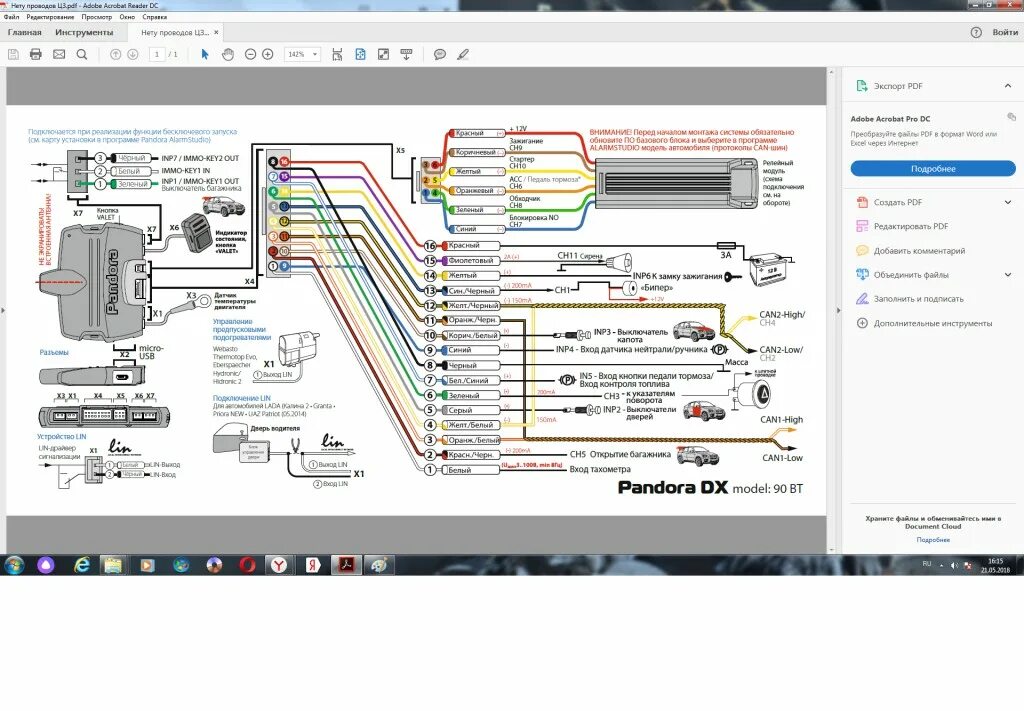This screenshot has height=711, width=1024.
Task: Print the document with printer icon
Action: (x=36, y=55)
